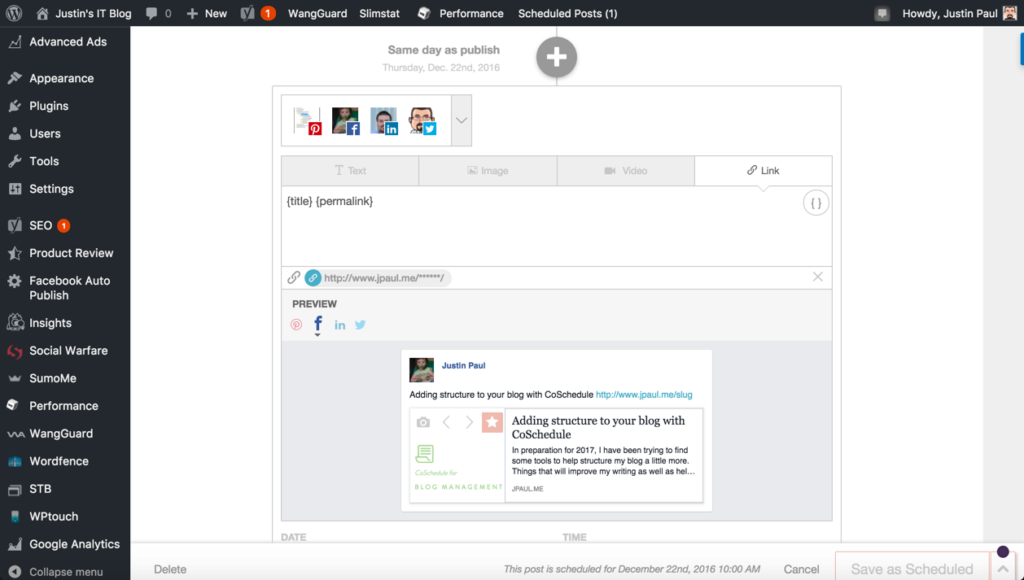Viewport: 1024px width, 580px height.
Task: Open Slimstat in the admin bar
Action: [x=379, y=13]
